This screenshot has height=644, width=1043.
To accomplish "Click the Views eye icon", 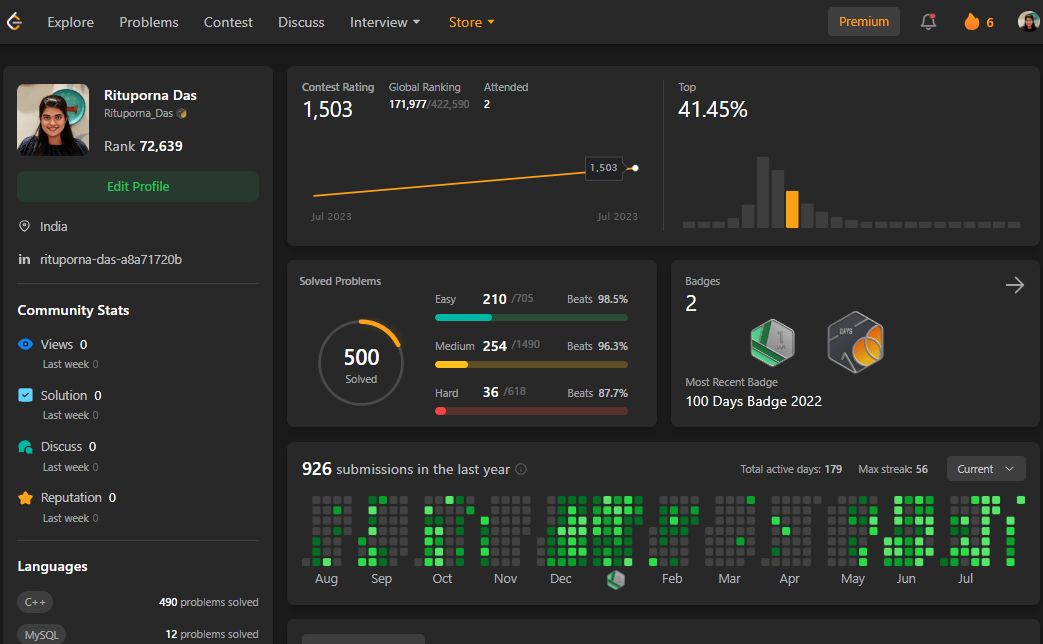I will [x=25, y=344].
